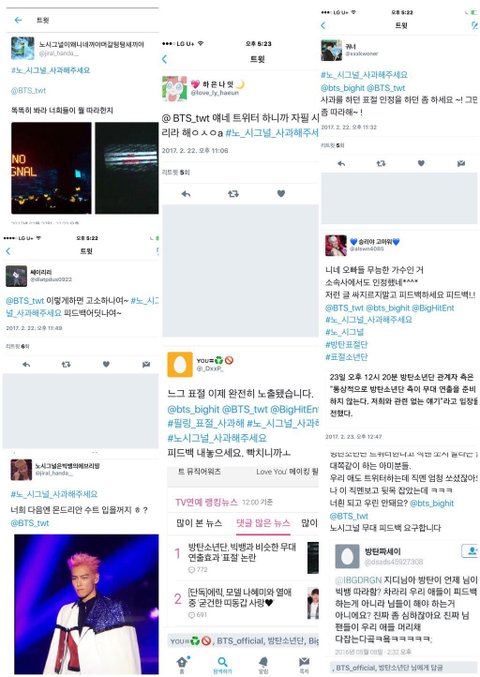This screenshot has width=480, height=677.
Task: Select 많이 본 뉴스 tab
Action: point(199,523)
